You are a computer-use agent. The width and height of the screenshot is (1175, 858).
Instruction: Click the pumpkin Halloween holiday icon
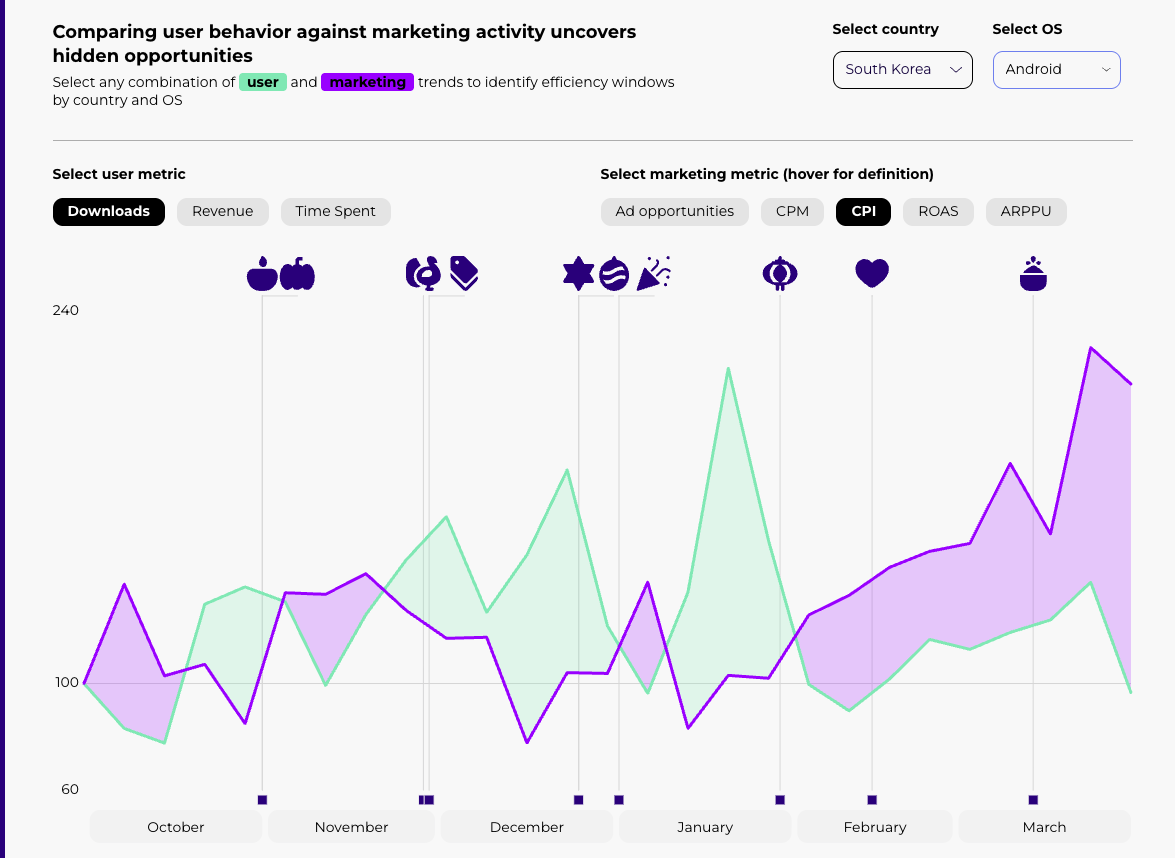click(x=297, y=274)
